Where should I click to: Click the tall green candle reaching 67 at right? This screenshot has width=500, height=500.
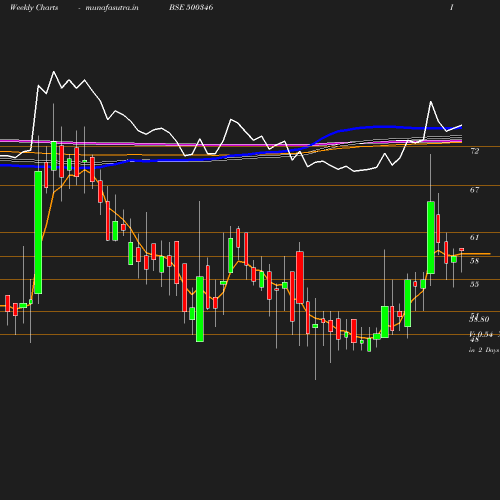(x=431, y=237)
